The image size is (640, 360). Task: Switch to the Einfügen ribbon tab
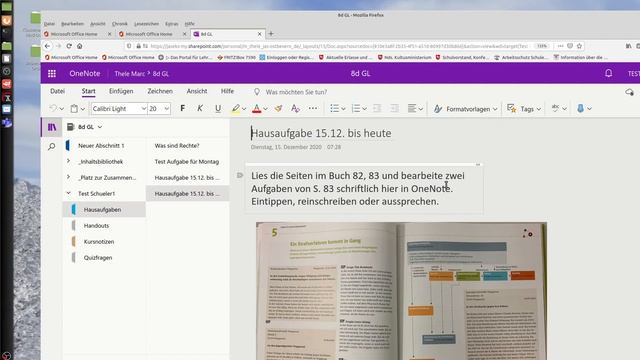(x=121, y=91)
